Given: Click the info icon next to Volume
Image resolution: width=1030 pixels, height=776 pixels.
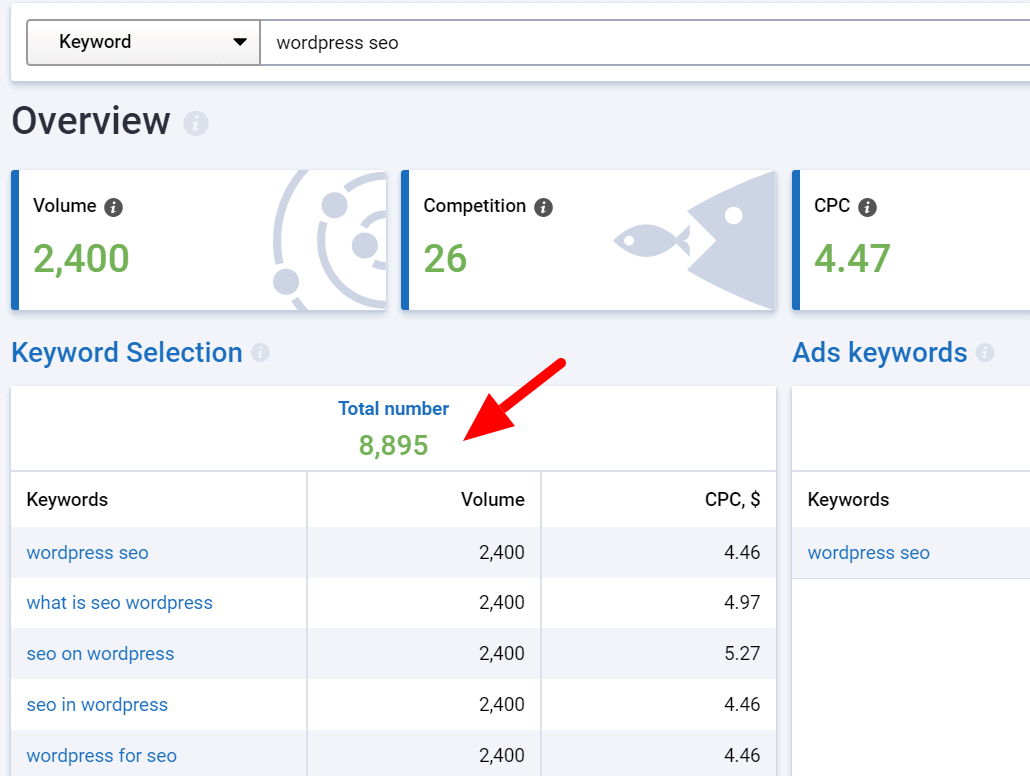Looking at the screenshot, I should pyautogui.click(x=114, y=208).
